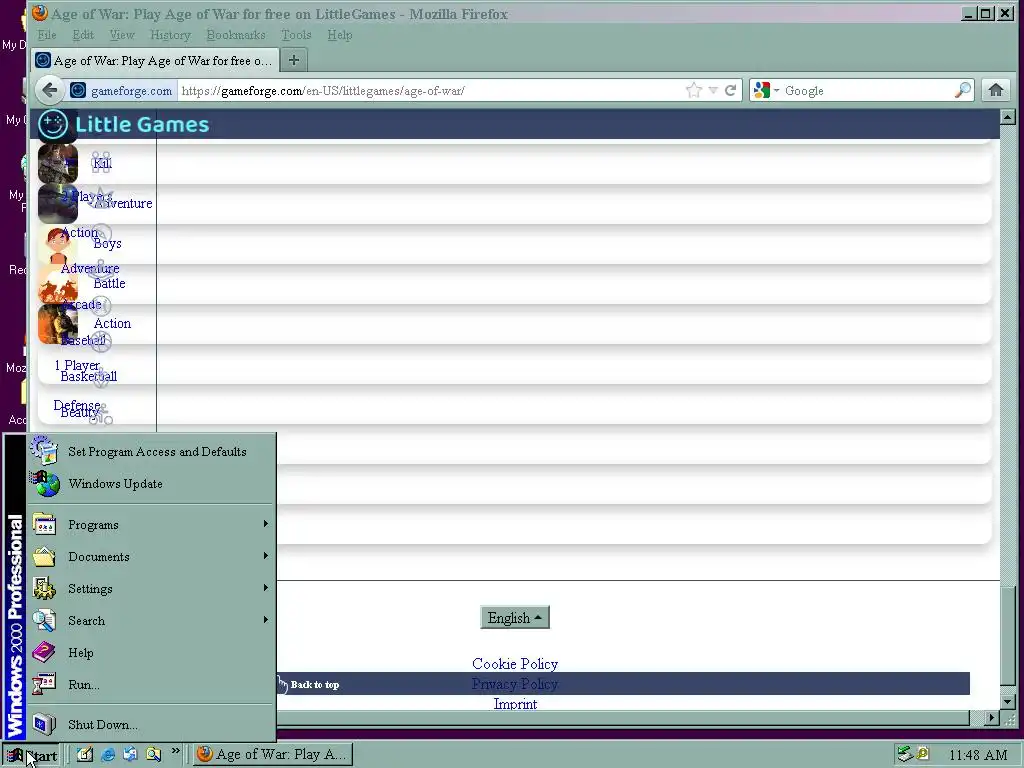Click the Action soldier thumbnail
The height and width of the screenshot is (768, 1024).
tap(57, 324)
